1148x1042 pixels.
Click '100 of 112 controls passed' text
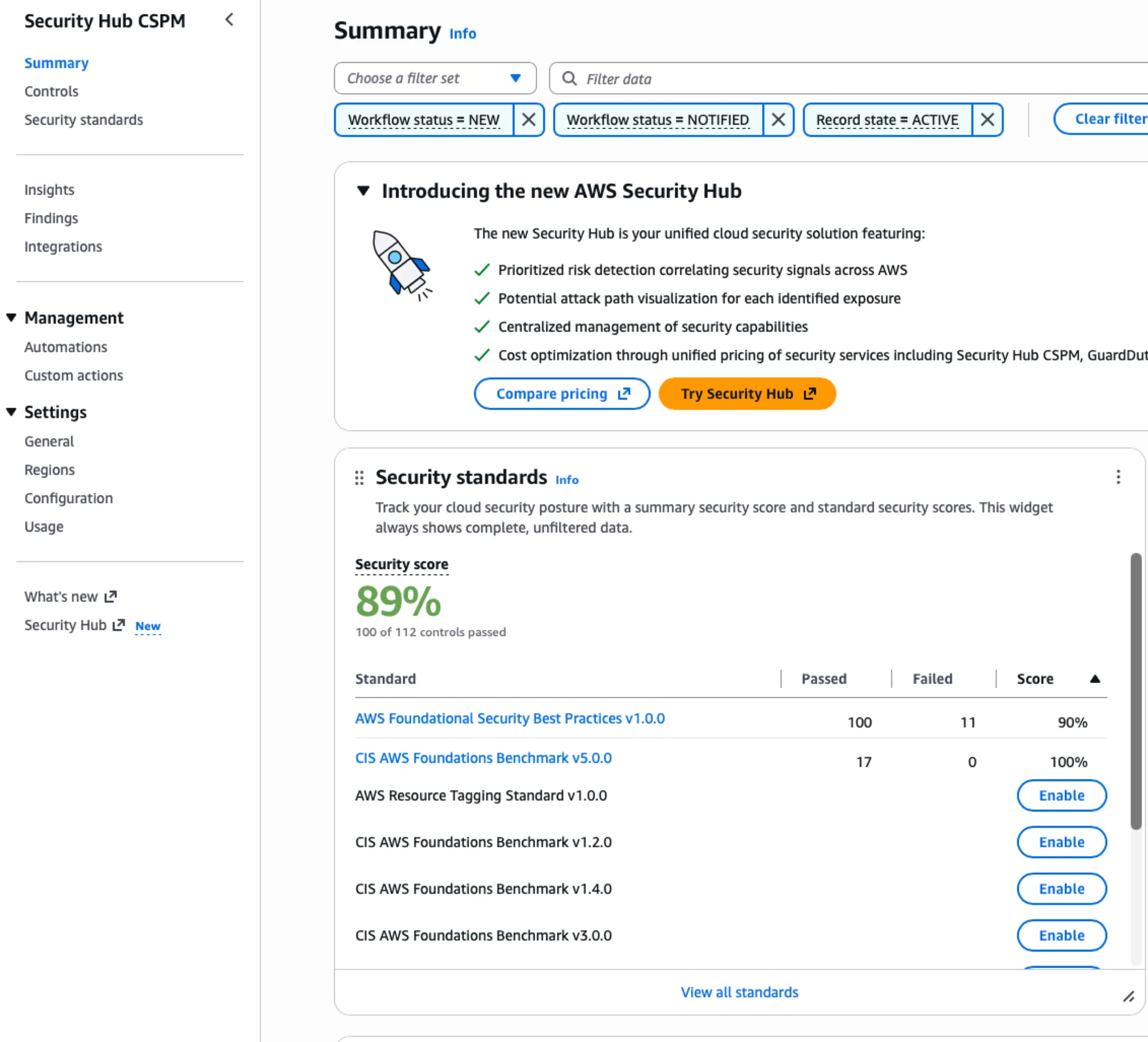pyautogui.click(x=430, y=632)
